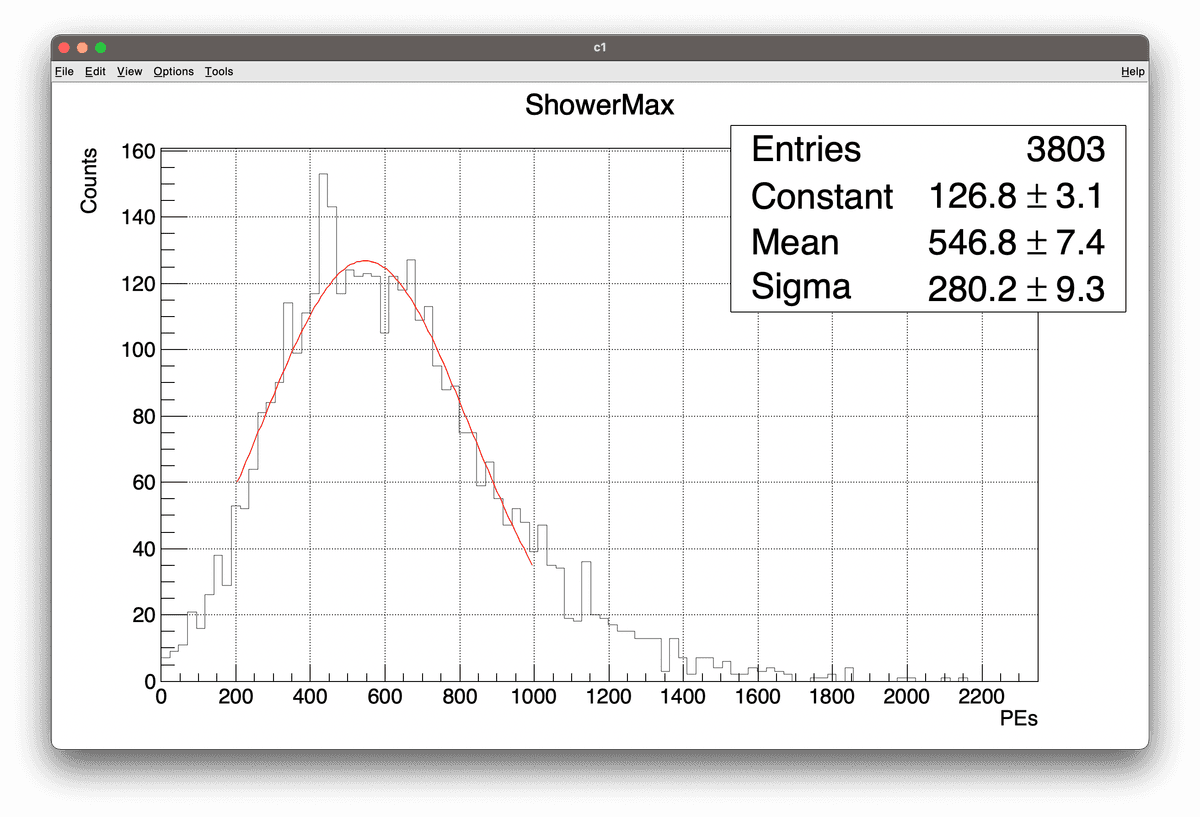Select the Entries 3803 stats row
Viewport: 1200px width, 817px height.
(928, 150)
